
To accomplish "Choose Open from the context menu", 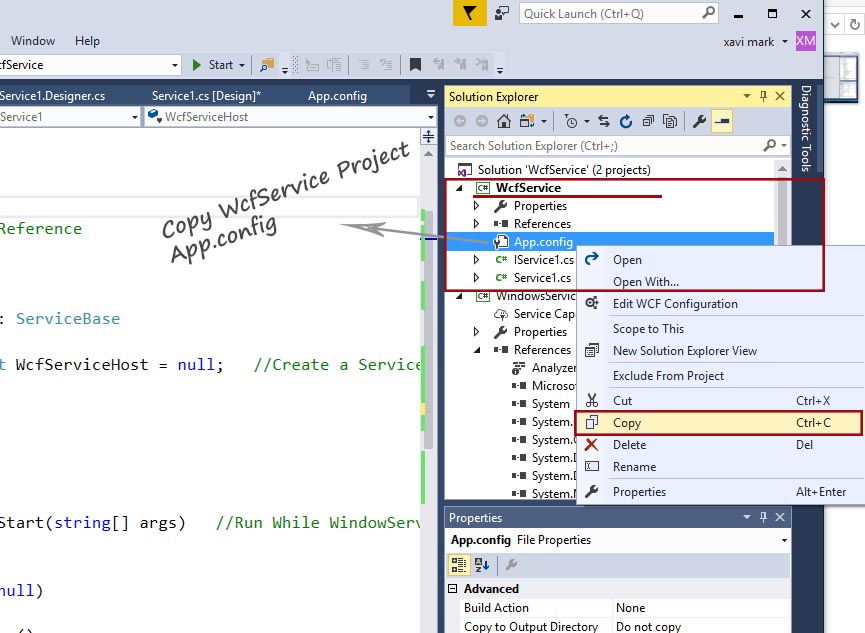I will click(627, 260).
